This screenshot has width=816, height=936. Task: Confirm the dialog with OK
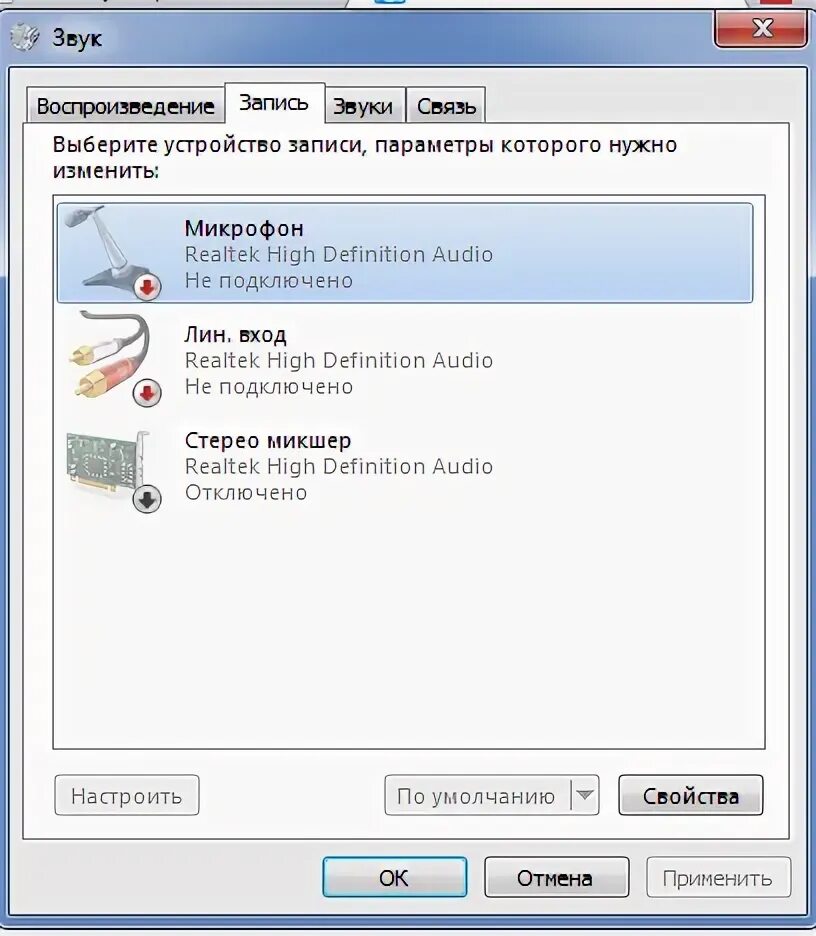395,878
